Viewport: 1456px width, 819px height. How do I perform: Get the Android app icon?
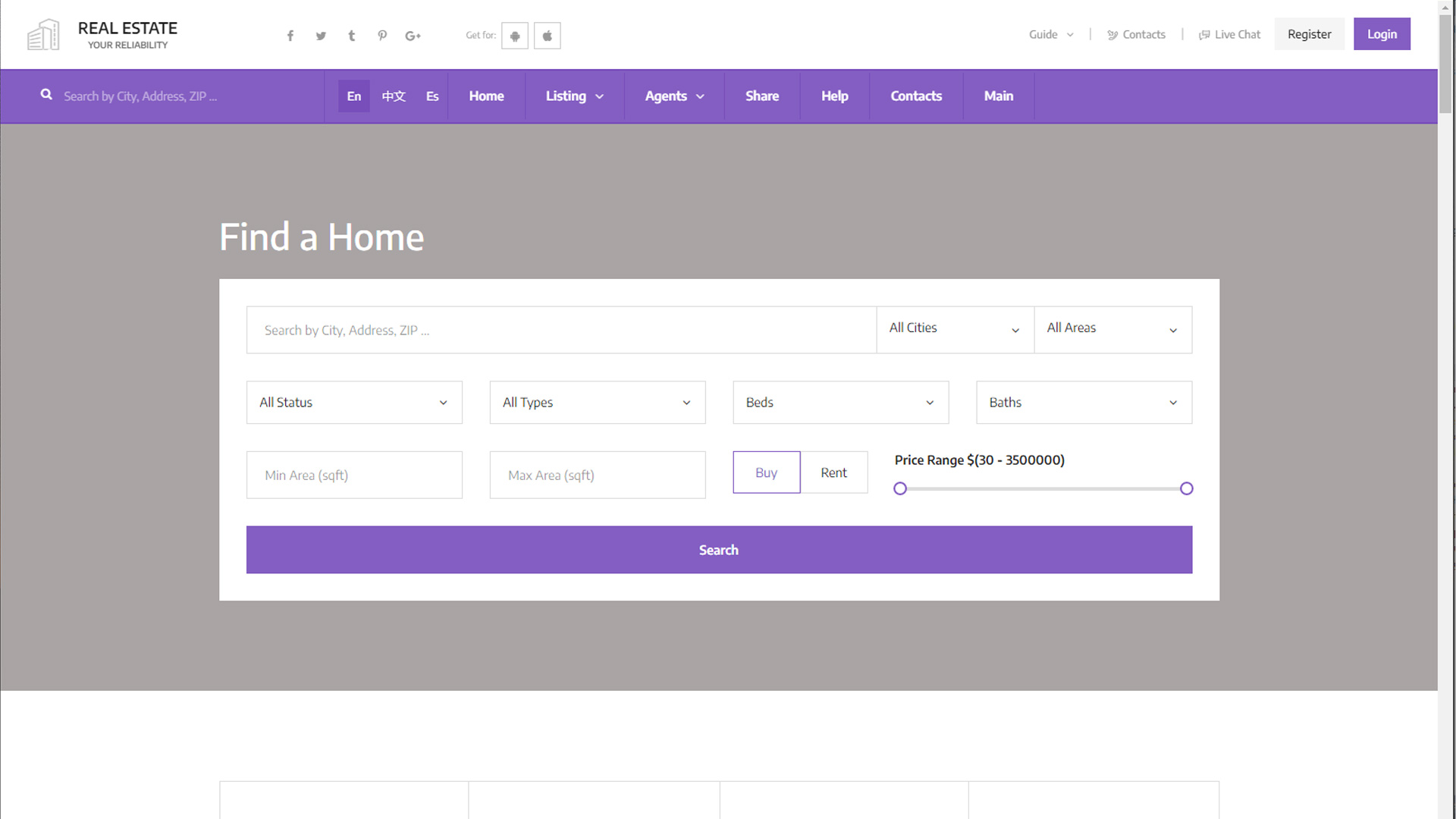click(x=515, y=36)
